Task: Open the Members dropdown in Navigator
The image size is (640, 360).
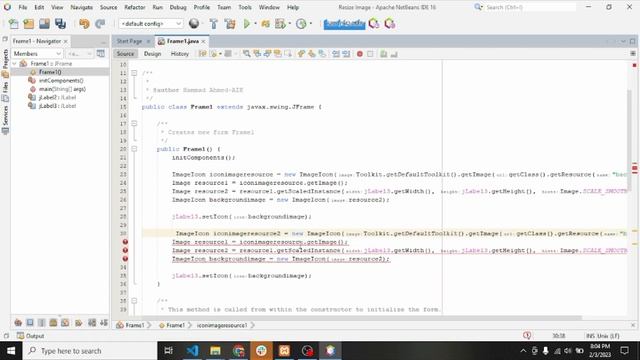Action: tap(37, 53)
